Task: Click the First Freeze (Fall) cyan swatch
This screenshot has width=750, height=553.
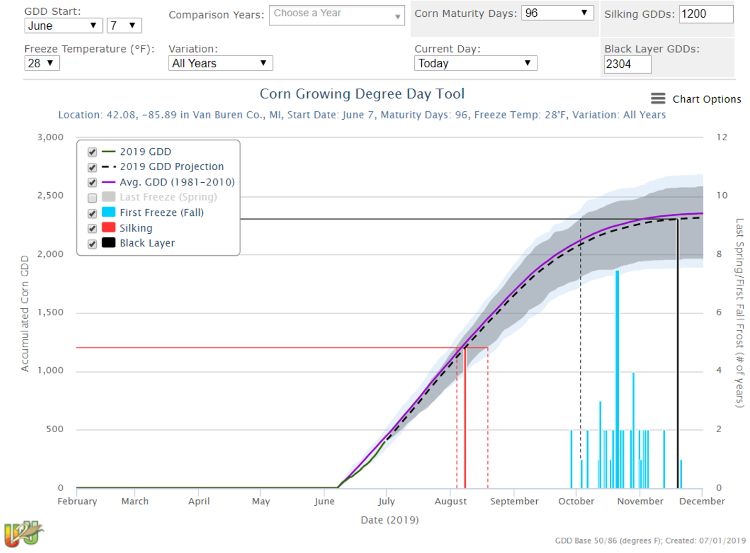Action: tap(109, 212)
